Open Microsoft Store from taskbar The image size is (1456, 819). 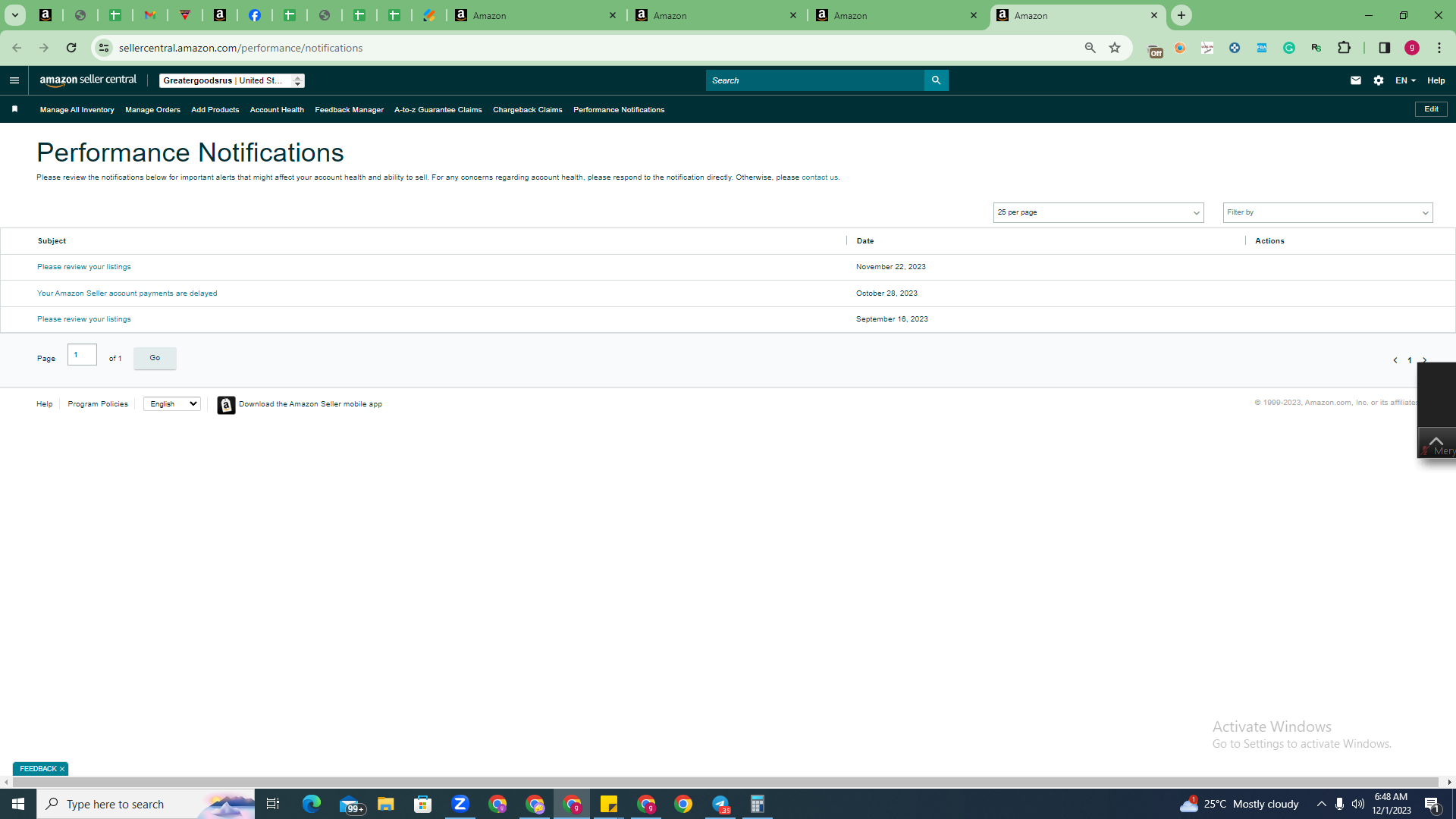click(423, 804)
